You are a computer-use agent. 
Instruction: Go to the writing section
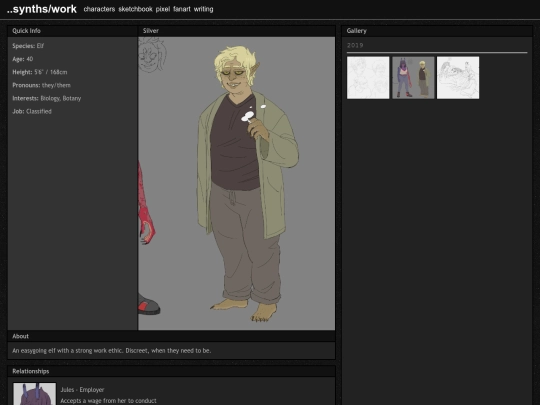[203, 9]
